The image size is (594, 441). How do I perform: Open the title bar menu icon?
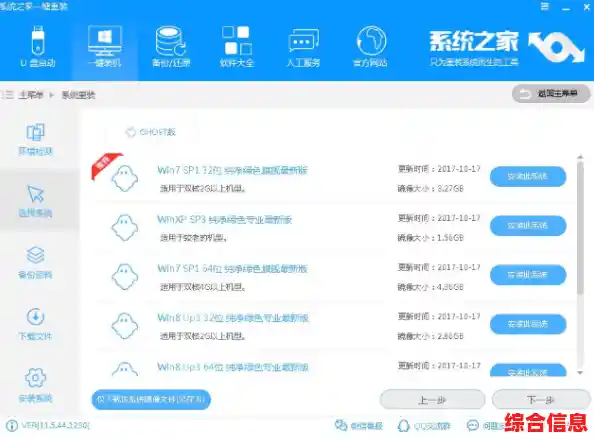[x=544, y=7]
